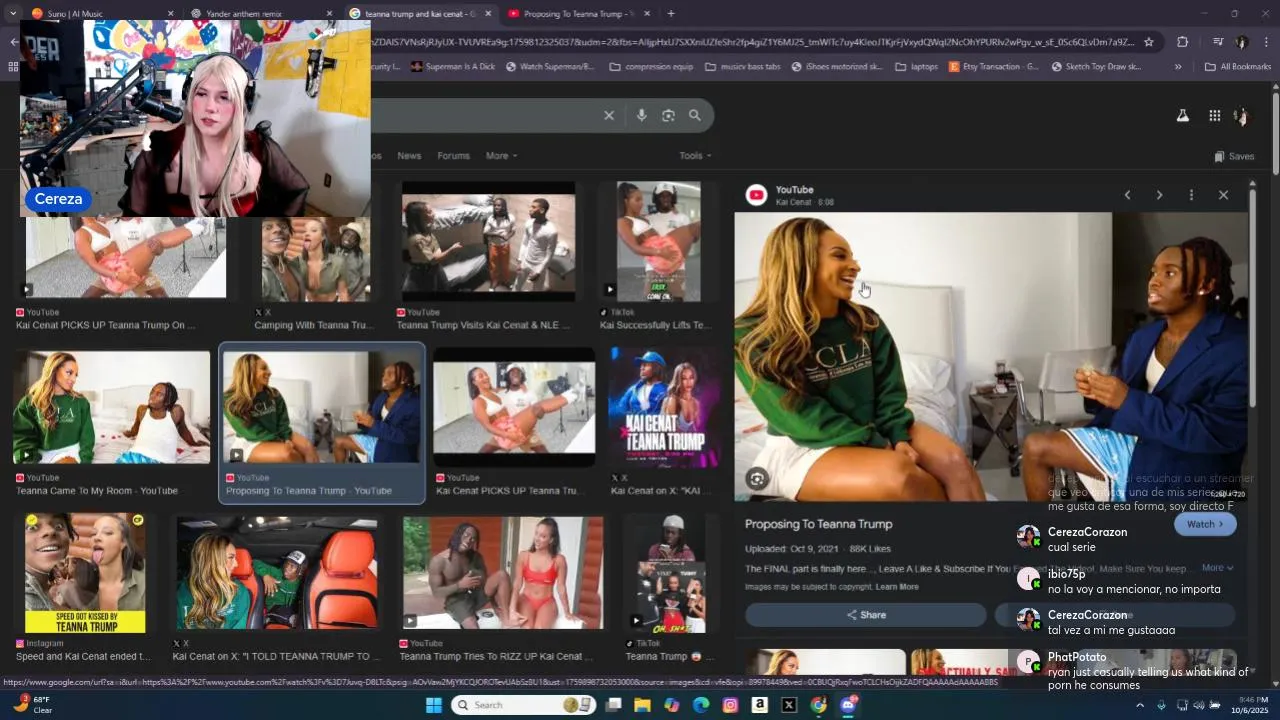This screenshot has height=720, width=1280.
Task: Open 'Speed and Kai Cenat ended' Instagram thumbnail
Action: tap(85, 573)
